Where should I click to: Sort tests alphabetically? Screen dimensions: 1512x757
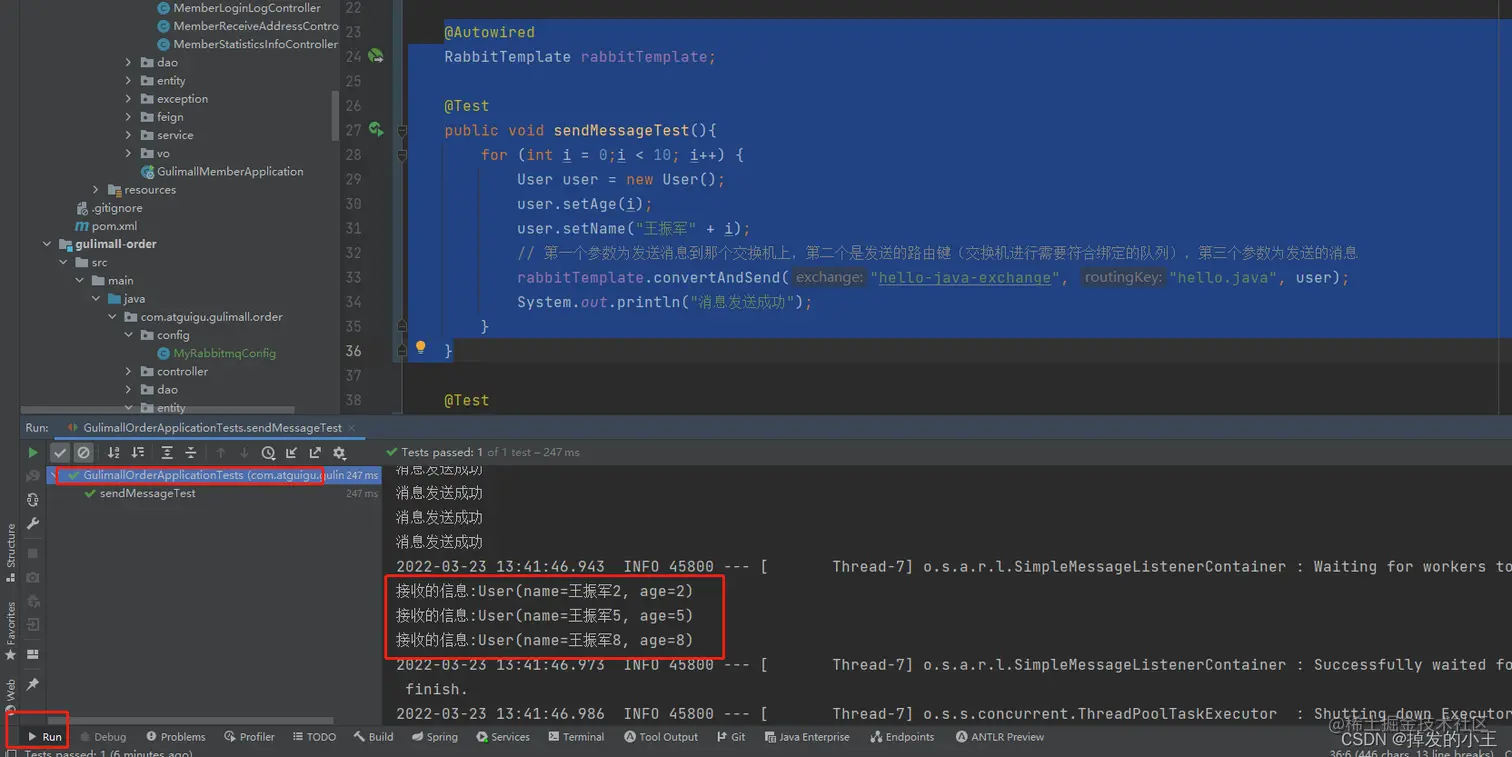(114, 453)
